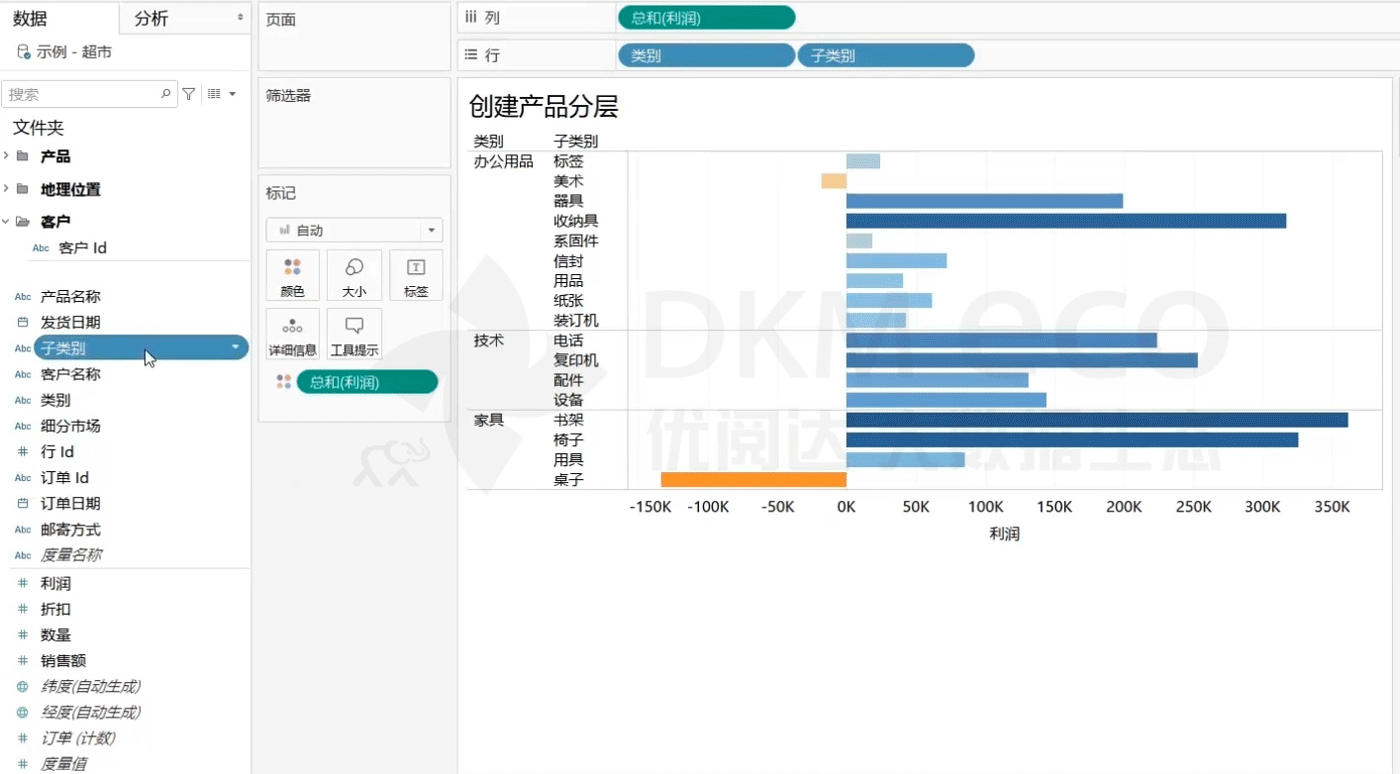Select the orange 桌子 bar in chart
Image resolution: width=1400 pixels, height=774 pixels.
point(753,480)
